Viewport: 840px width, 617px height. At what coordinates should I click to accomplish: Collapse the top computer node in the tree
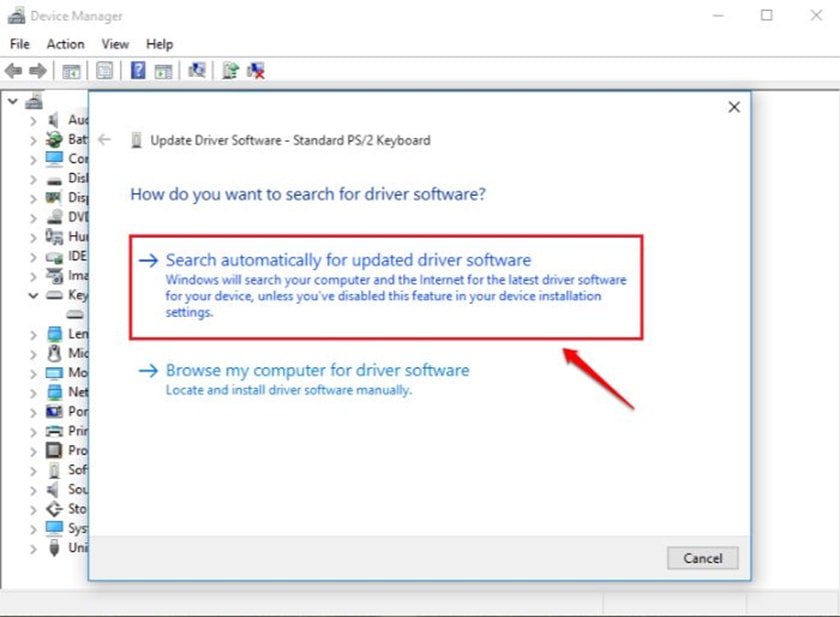[12, 101]
